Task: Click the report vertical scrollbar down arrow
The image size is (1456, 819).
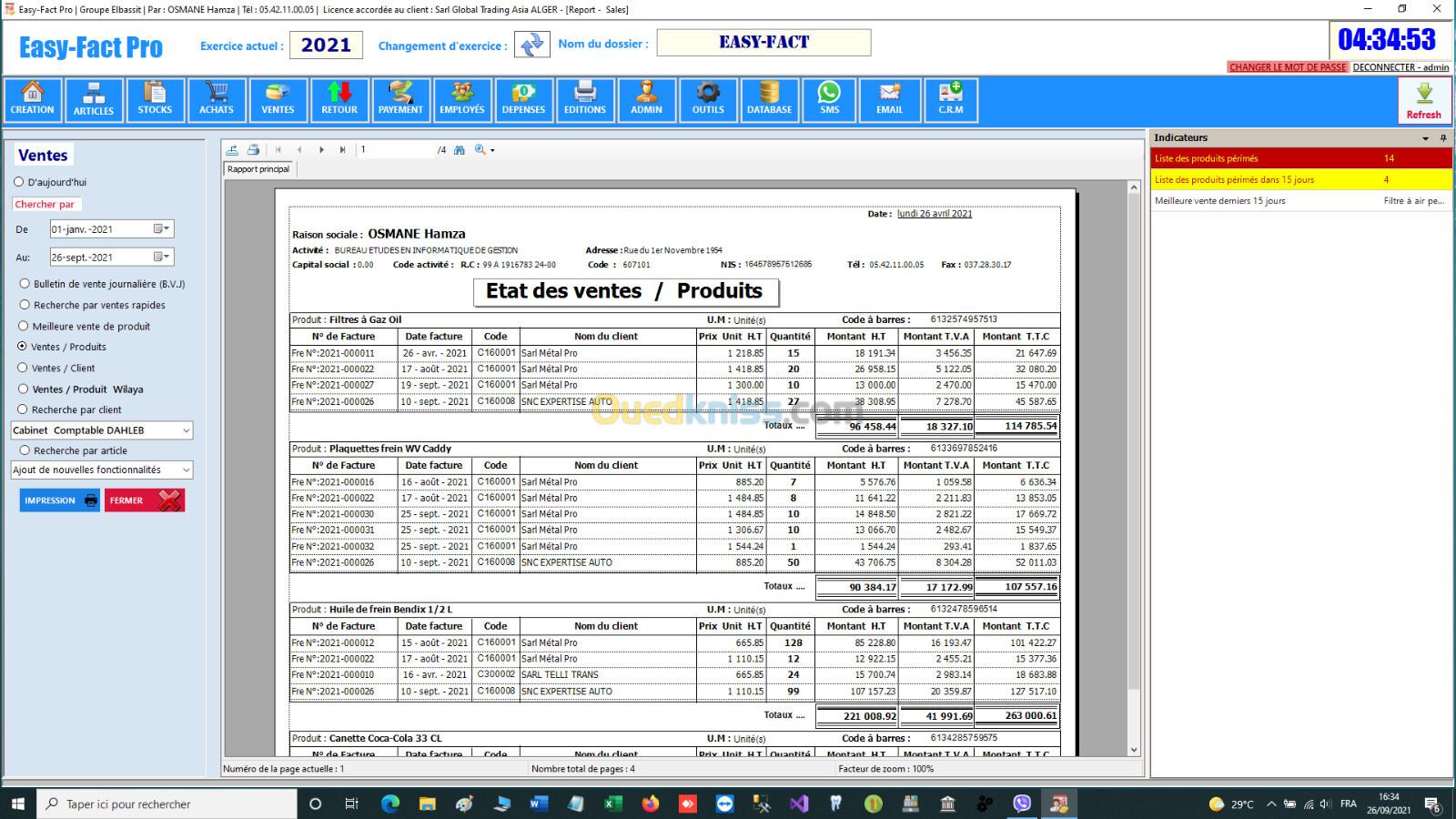Action: (x=1134, y=750)
